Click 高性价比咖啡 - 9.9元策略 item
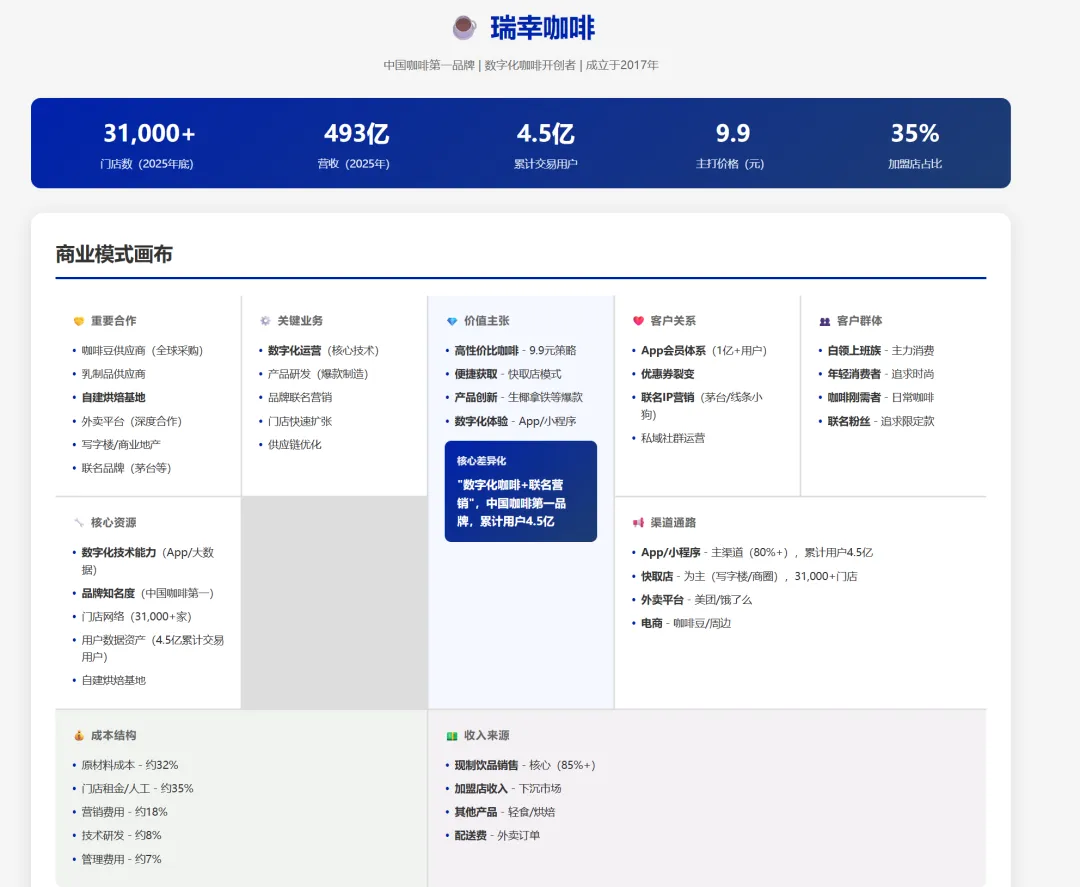The width and height of the screenshot is (1080, 887). [x=515, y=351]
